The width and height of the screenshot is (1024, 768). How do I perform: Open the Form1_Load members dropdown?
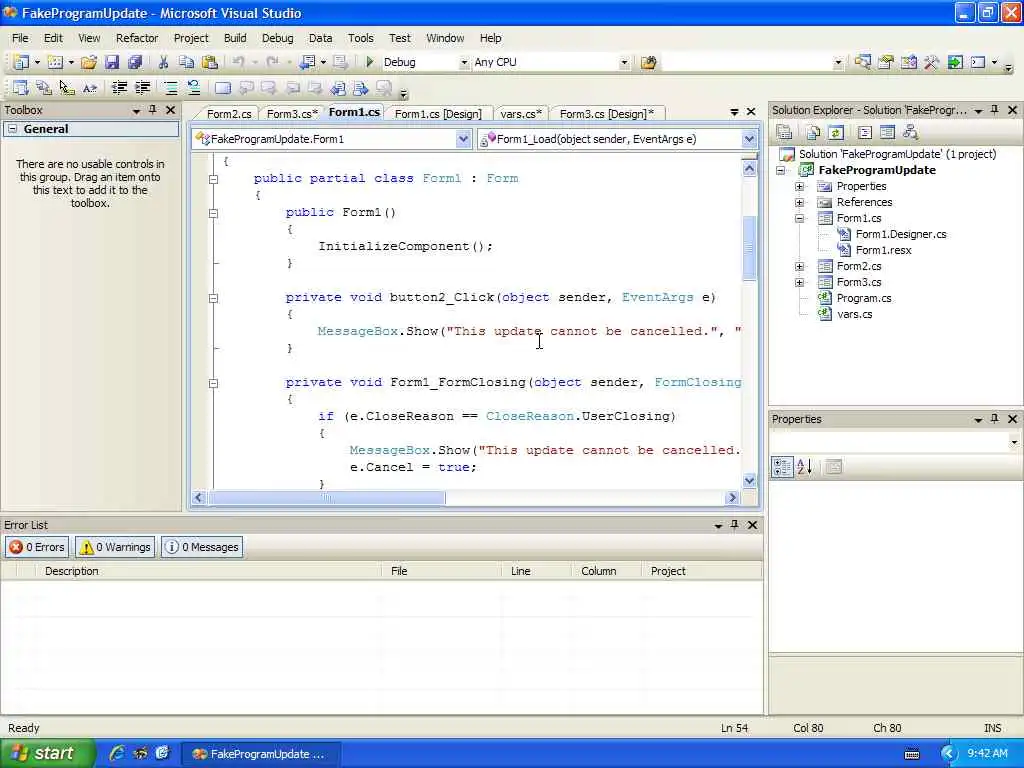point(749,138)
